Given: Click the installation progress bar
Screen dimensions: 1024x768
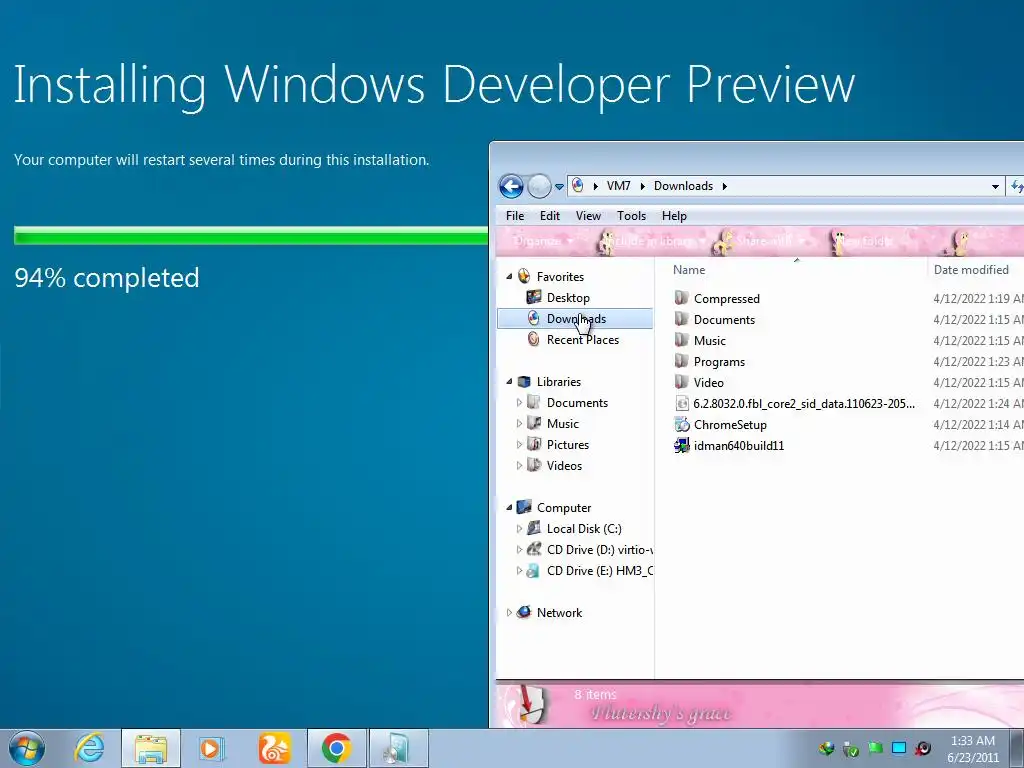Looking at the screenshot, I should click(251, 236).
